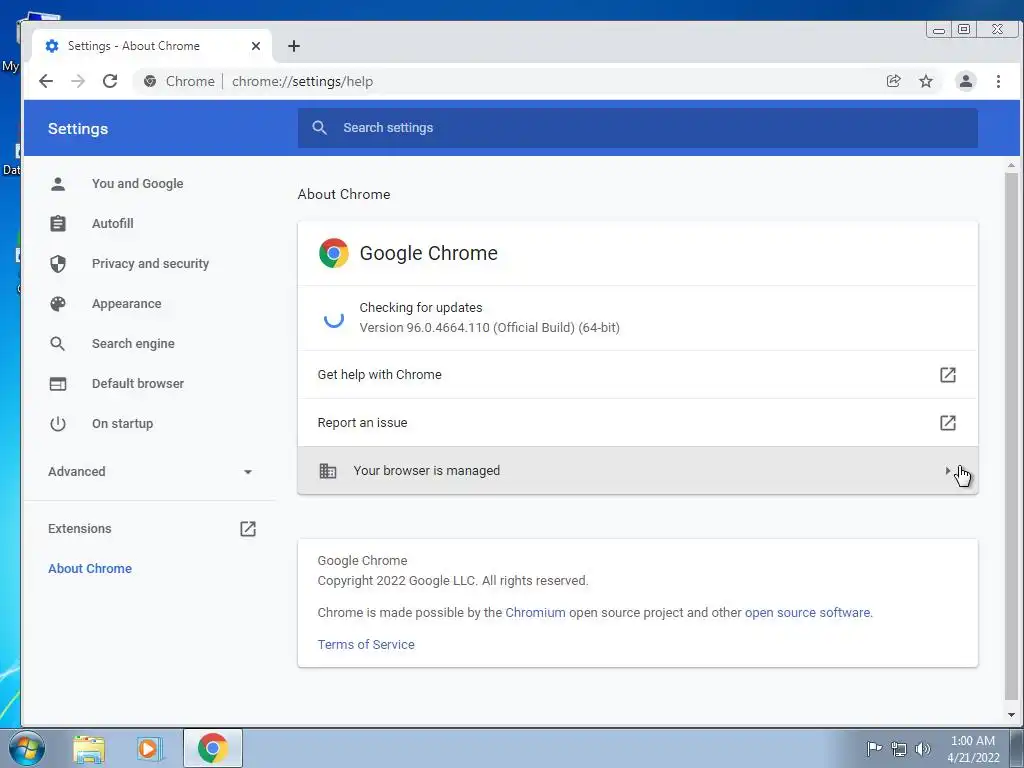Click the volume speaker tray icon
1024x768 pixels.
point(923,748)
